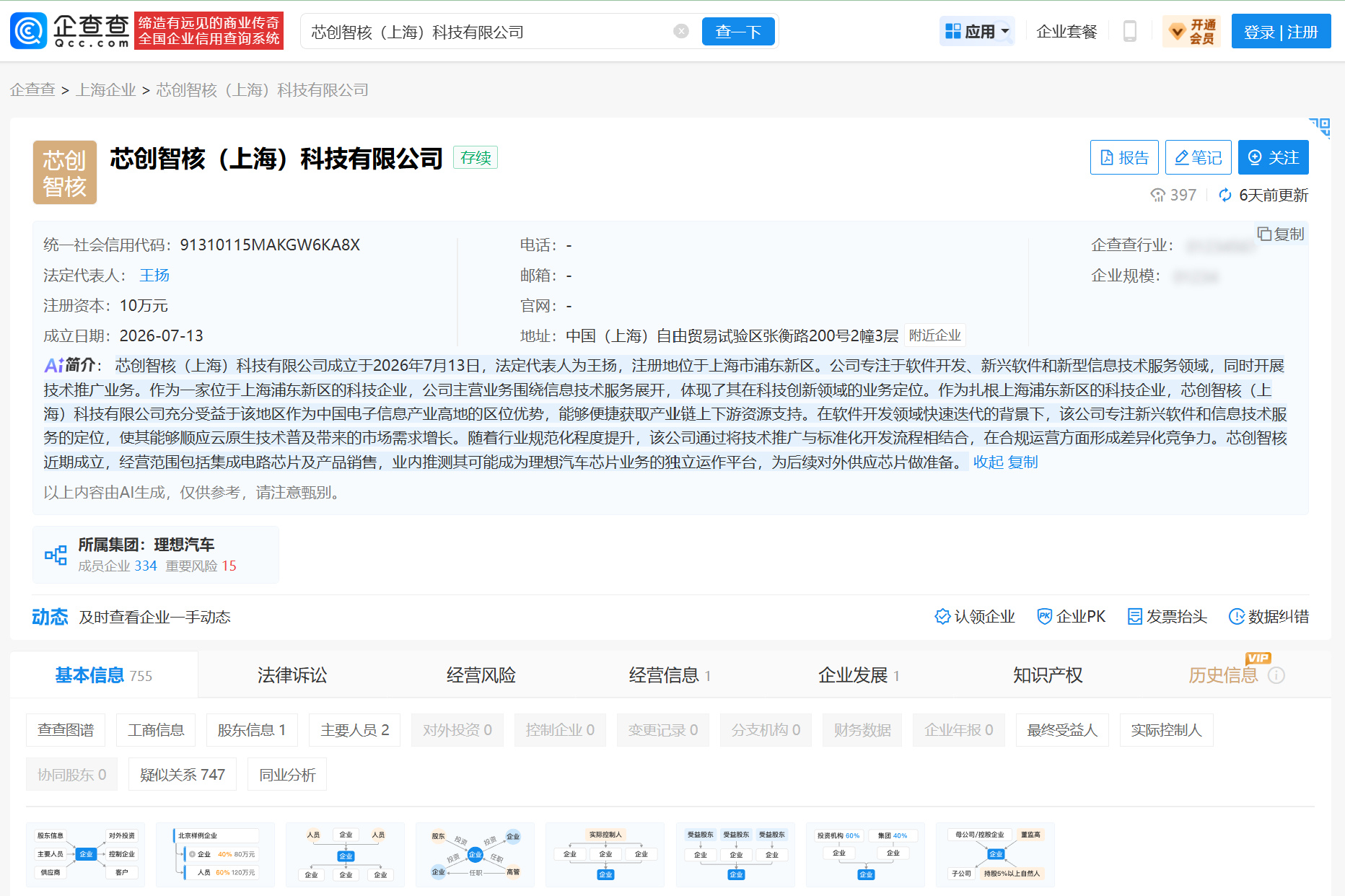The image size is (1345, 896).
Task: Open the 工商信息 sub-tab
Action: pos(156,730)
